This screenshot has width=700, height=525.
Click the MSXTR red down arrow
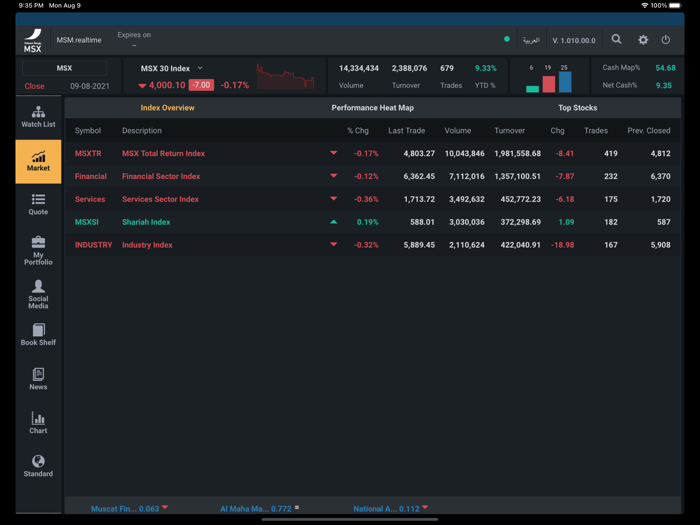pos(333,153)
